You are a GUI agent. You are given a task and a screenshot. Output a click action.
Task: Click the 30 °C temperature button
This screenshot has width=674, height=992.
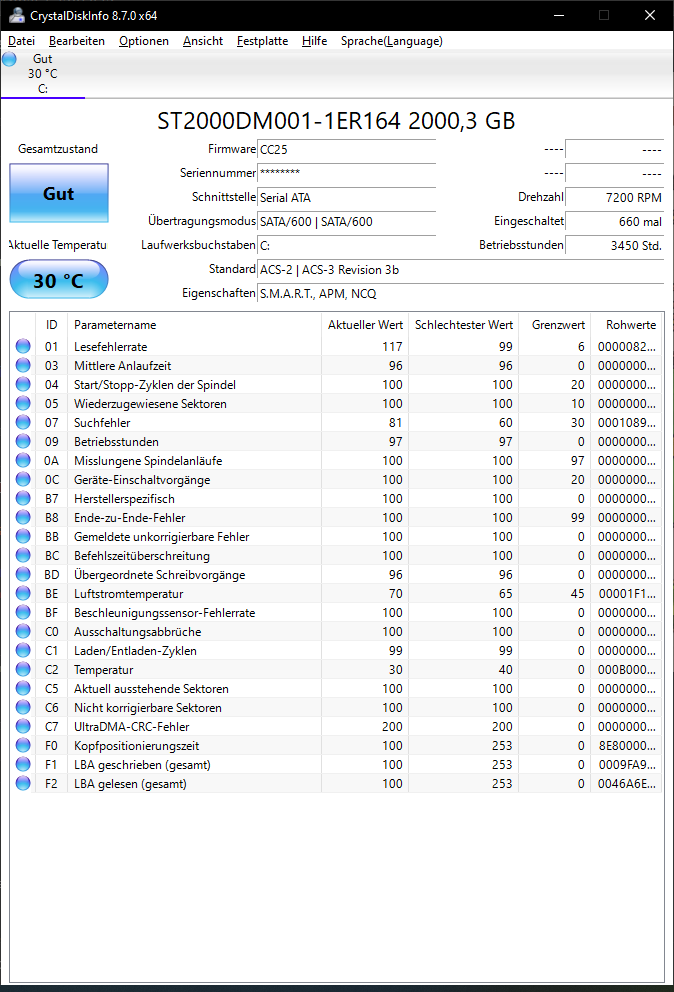[59, 280]
